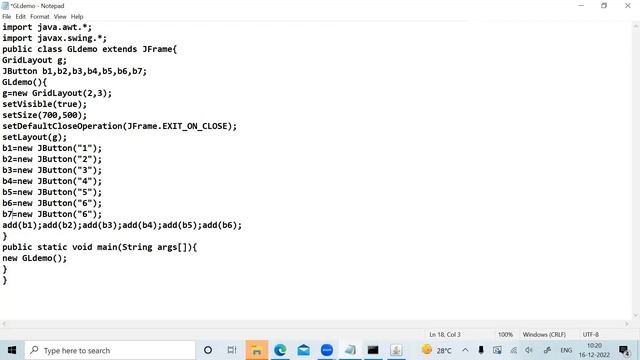
Task: Close the Notepad window
Action: point(628,6)
